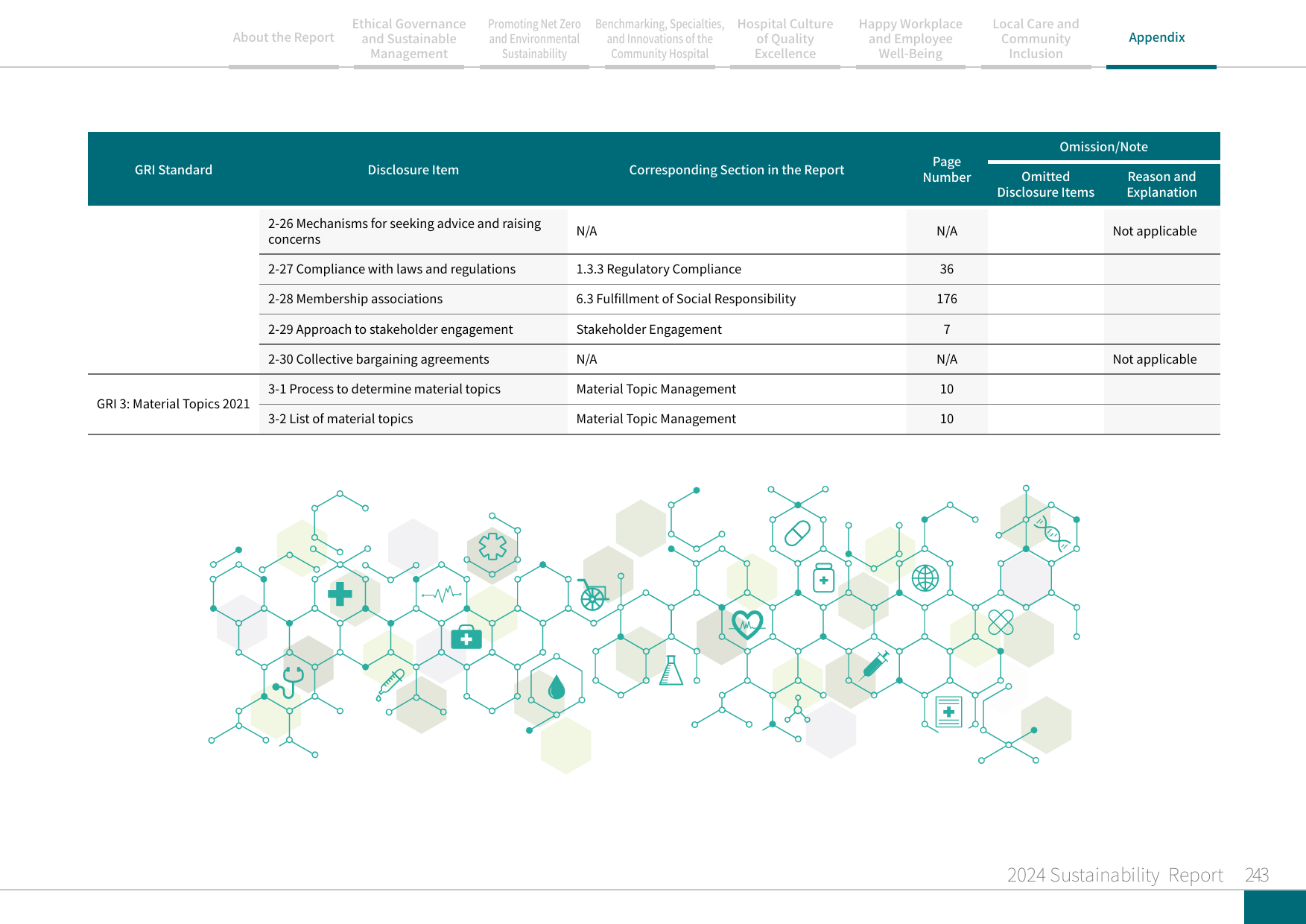Select section N/A in the 2-30 row

(586, 359)
